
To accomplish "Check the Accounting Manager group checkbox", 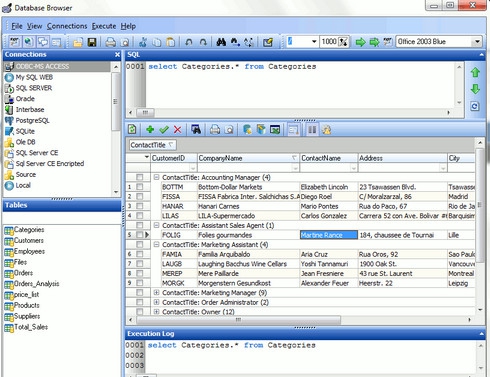I will (140, 177).
